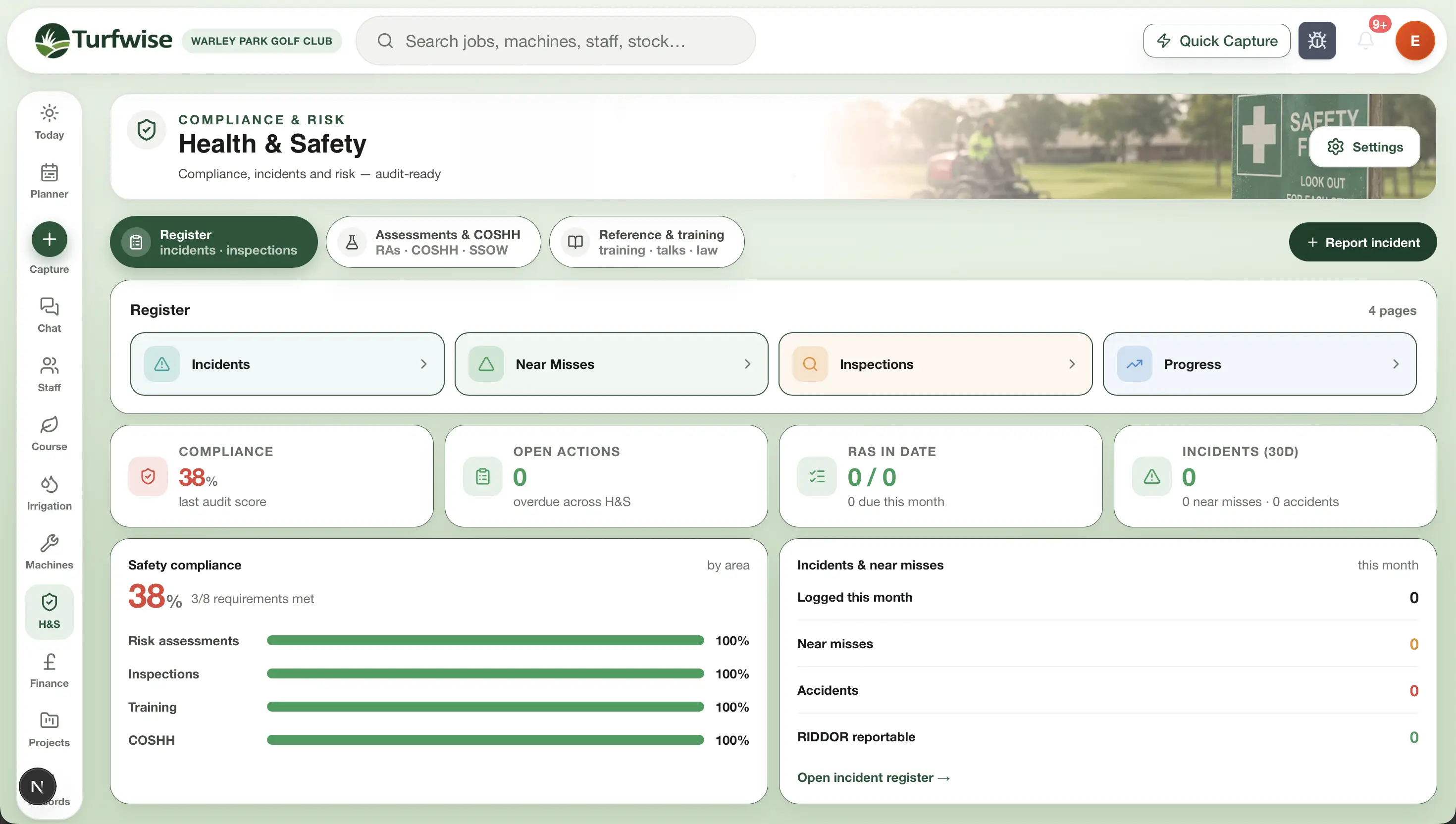Screen dimensions: 1456x824
Task: Click Report incident button
Action: pyautogui.click(x=1362, y=242)
